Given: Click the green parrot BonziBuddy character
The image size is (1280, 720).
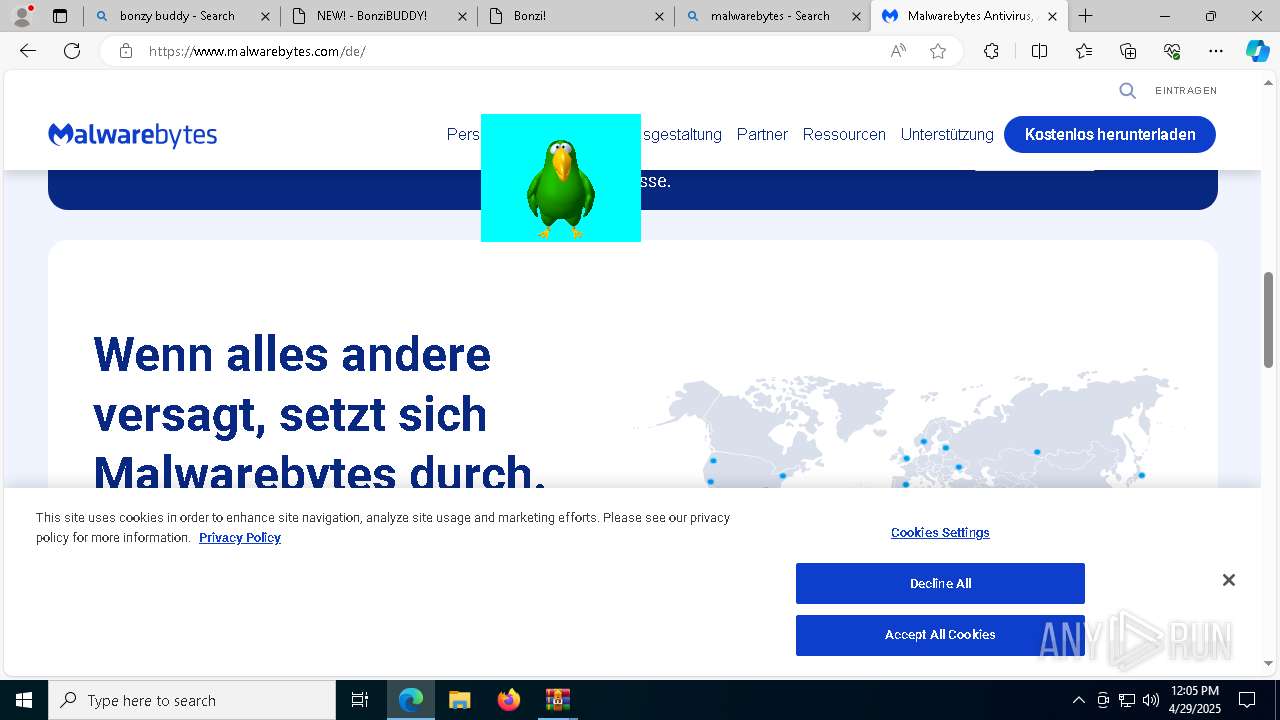Looking at the screenshot, I should tap(561, 190).
